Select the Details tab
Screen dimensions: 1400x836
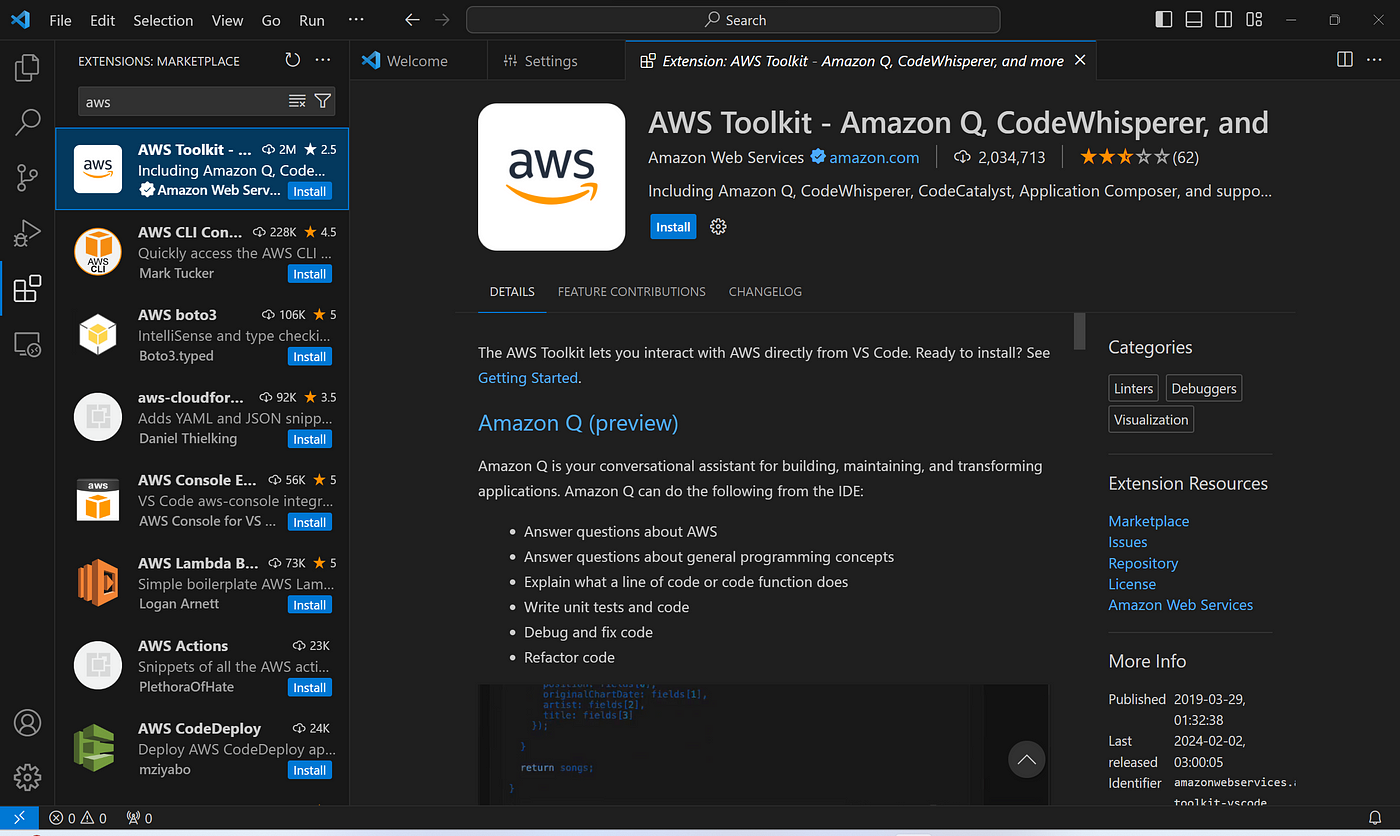click(x=512, y=292)
